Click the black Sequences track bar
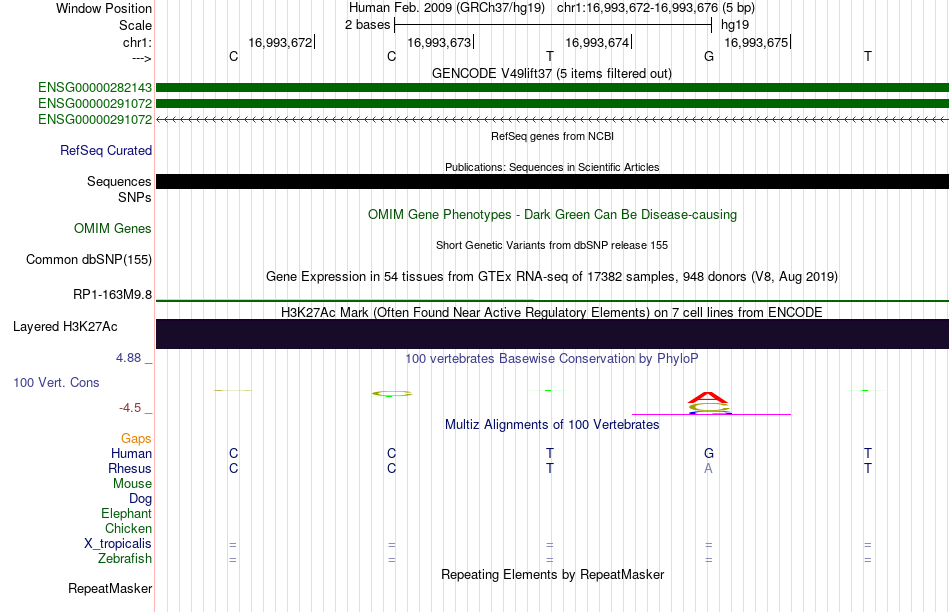950x612 pixels. pyautogui.click(x=552, y=181)
